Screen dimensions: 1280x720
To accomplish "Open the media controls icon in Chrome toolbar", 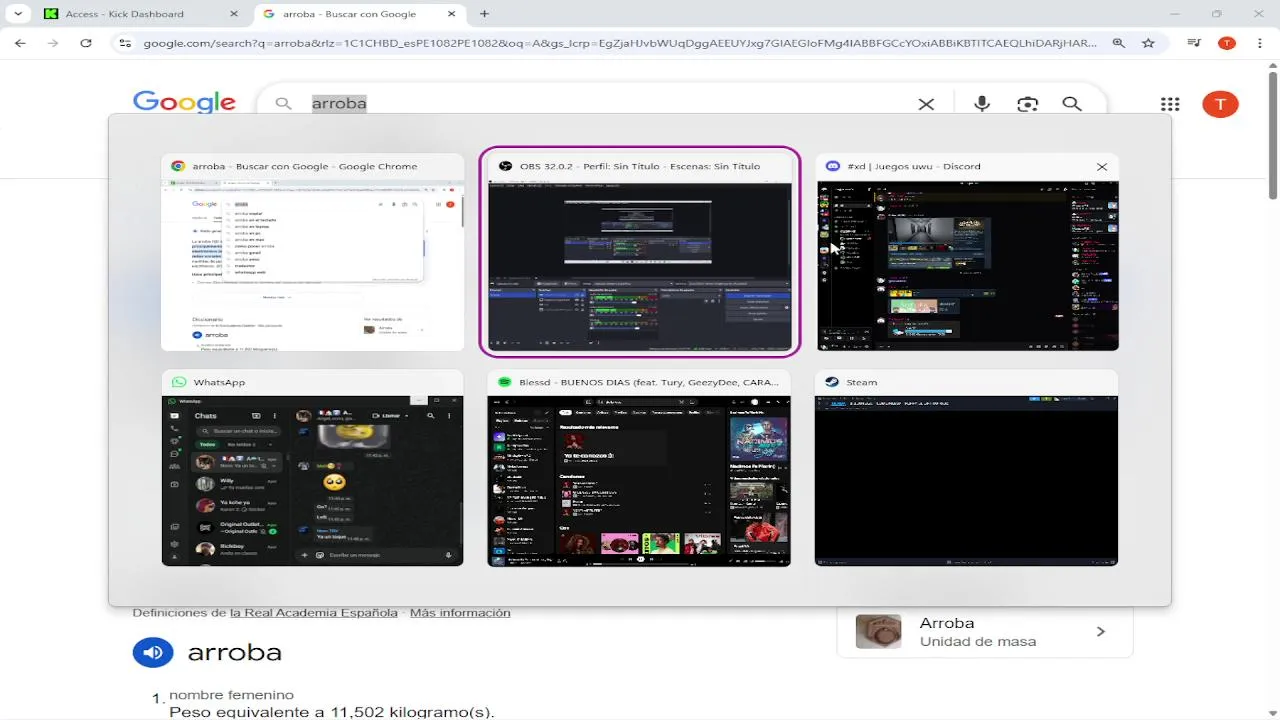I will pos(1194,43).
